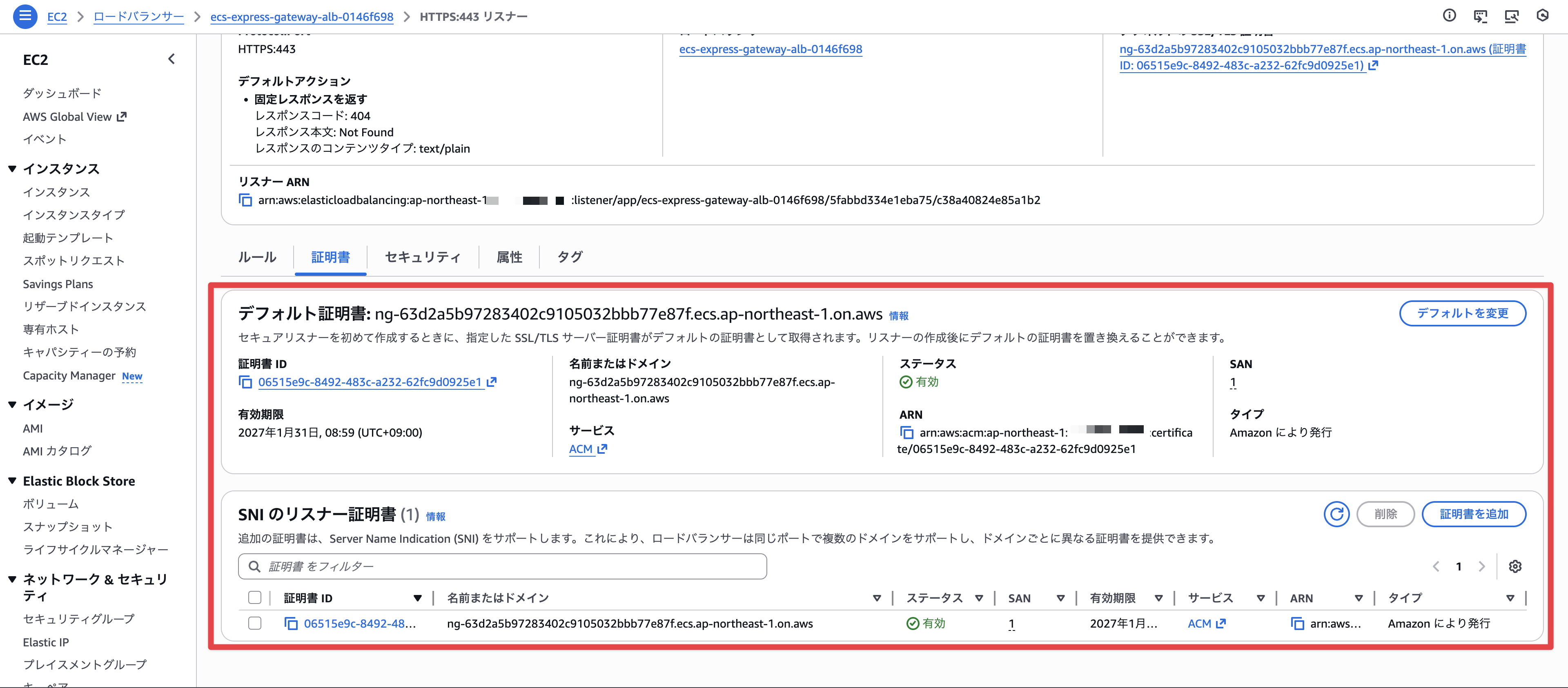This screenshot has width=1568, height=688.
Task: Switch to the セキュリティ tab
Action: tap(423, 257)
